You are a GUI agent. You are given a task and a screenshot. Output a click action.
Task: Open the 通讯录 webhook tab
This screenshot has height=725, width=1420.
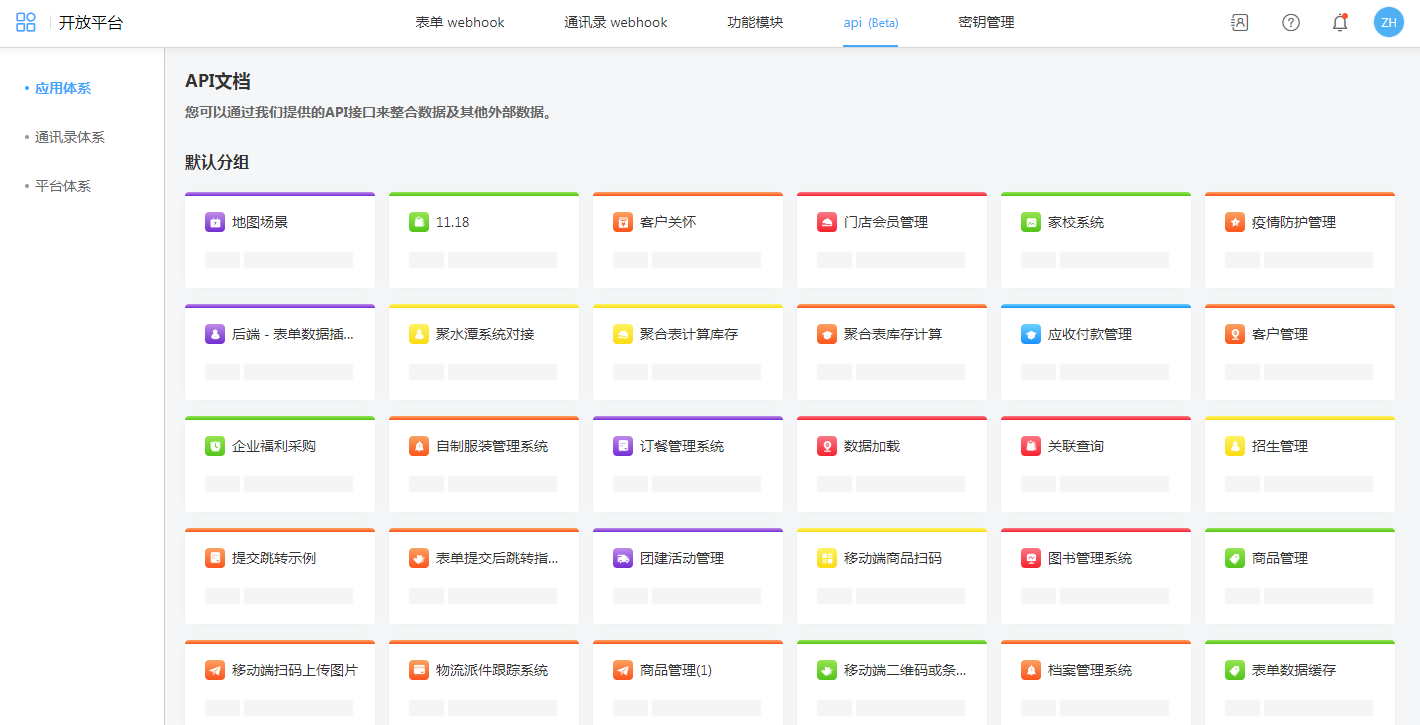(x=615, y=22)
